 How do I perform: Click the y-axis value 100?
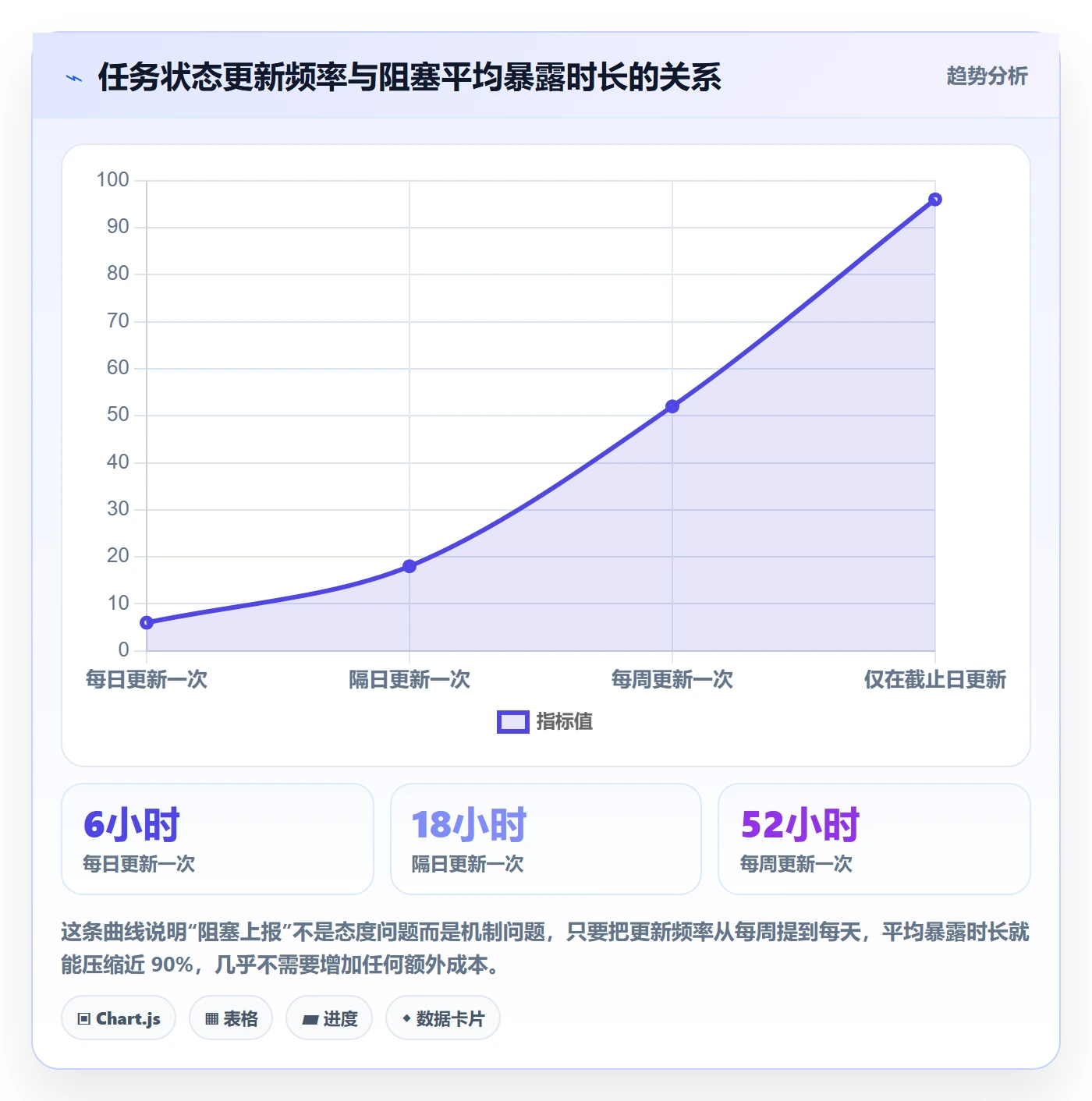(112, 180)
